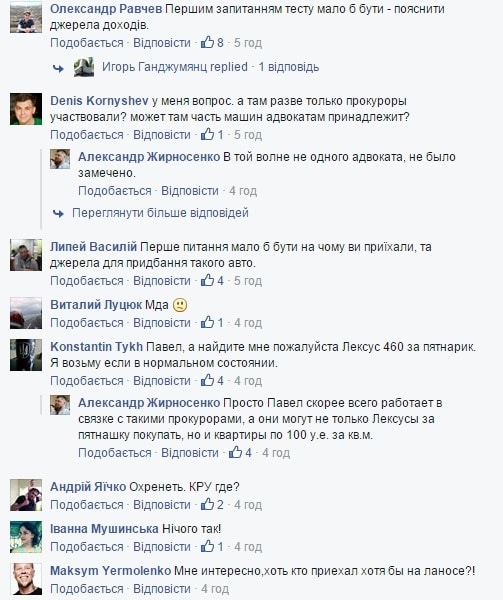Toggle Подобається on Олександр Равчев comment
503x600 pixels.
87,42
